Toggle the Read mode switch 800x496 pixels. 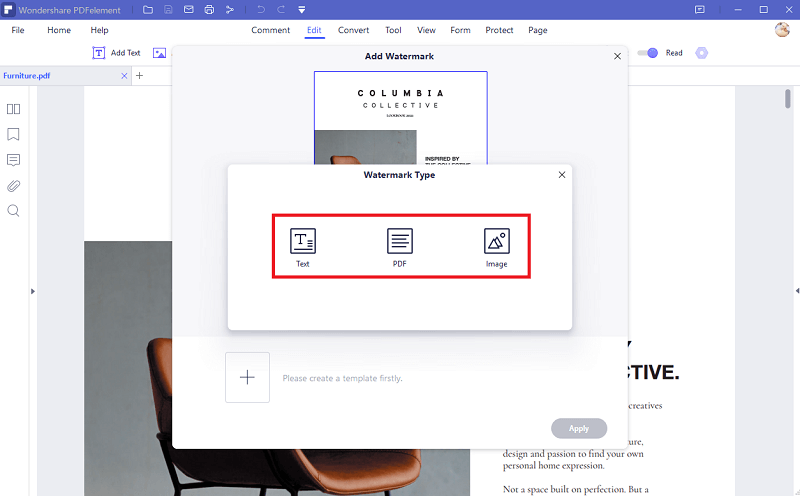click(647, 53)
